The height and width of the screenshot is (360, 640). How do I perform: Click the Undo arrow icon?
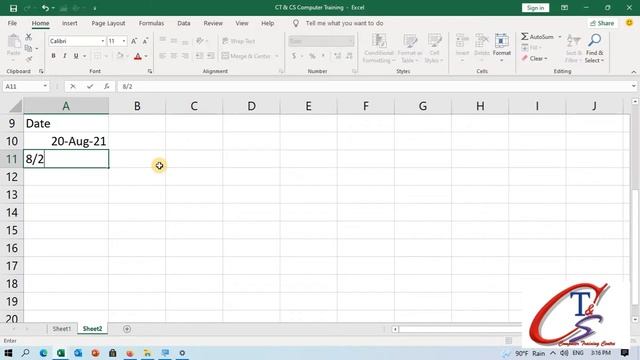tap(45, 8)
